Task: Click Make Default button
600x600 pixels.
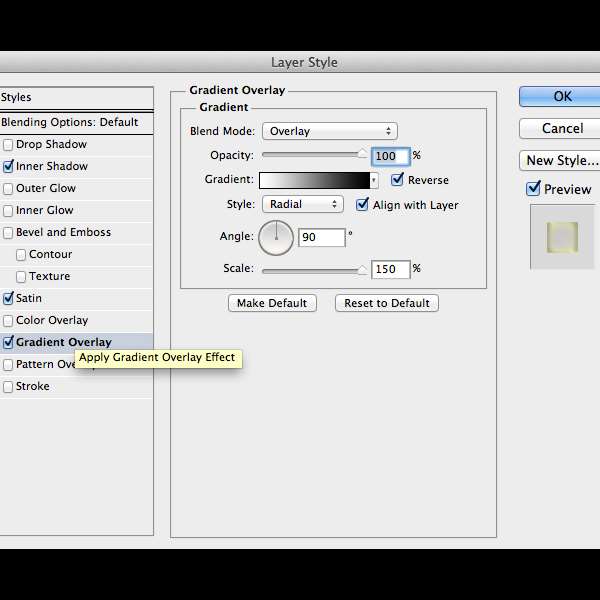Action: (272, 303)
